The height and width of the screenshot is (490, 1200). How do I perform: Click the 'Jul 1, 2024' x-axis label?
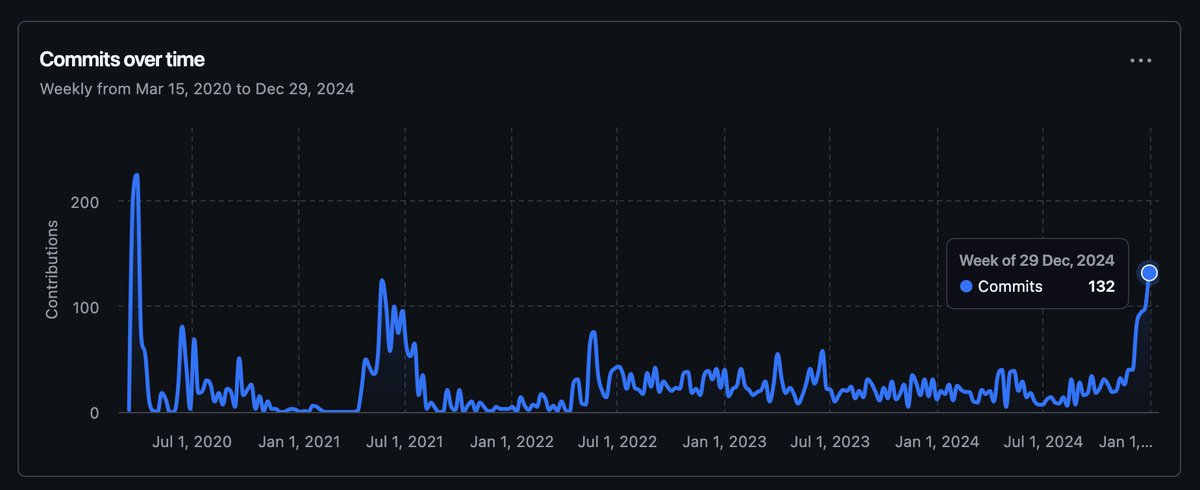[x=1043, y=441]
